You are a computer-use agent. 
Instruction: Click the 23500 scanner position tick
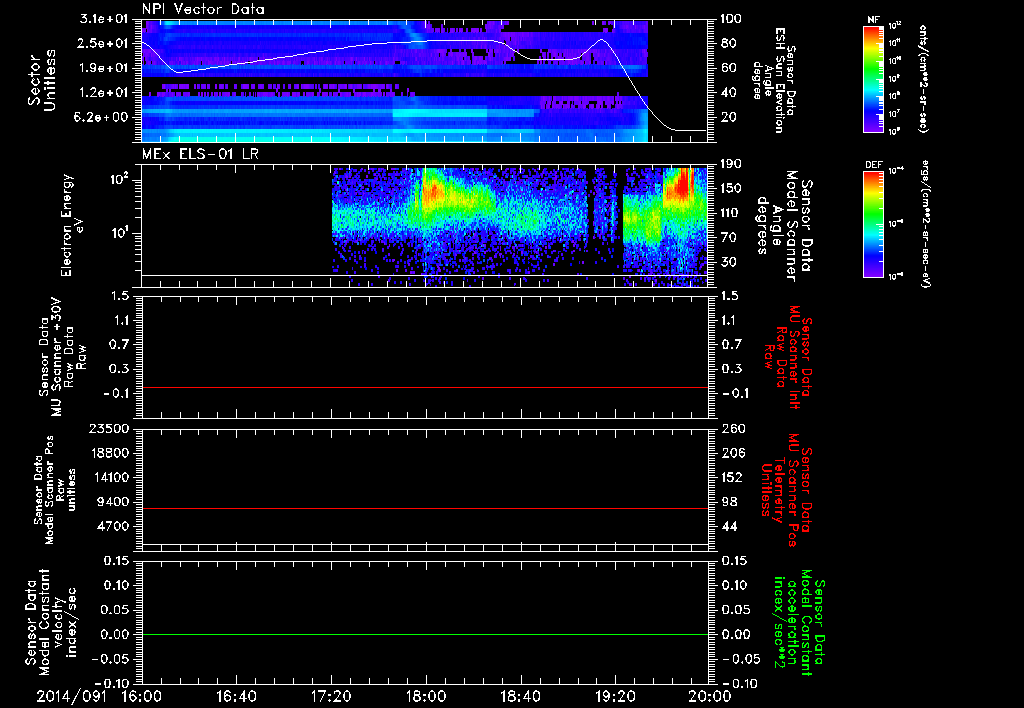[110, 429]
